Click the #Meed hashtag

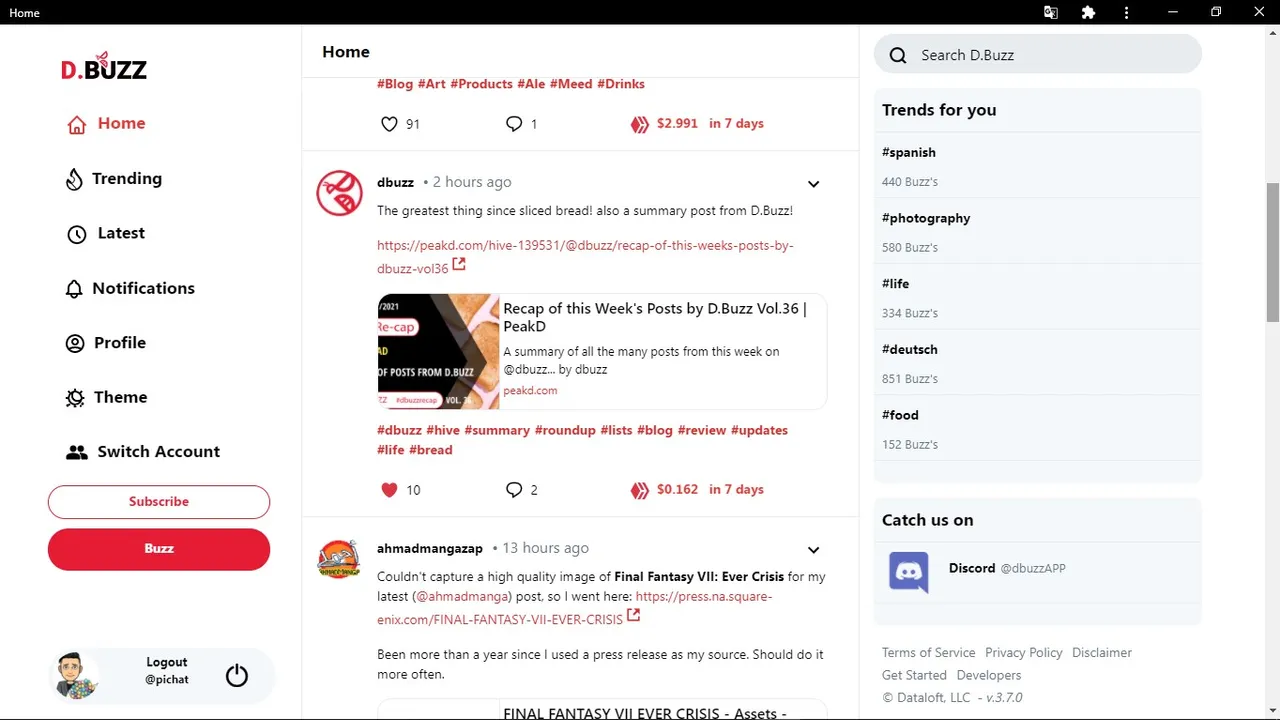[x=571, y=84]
